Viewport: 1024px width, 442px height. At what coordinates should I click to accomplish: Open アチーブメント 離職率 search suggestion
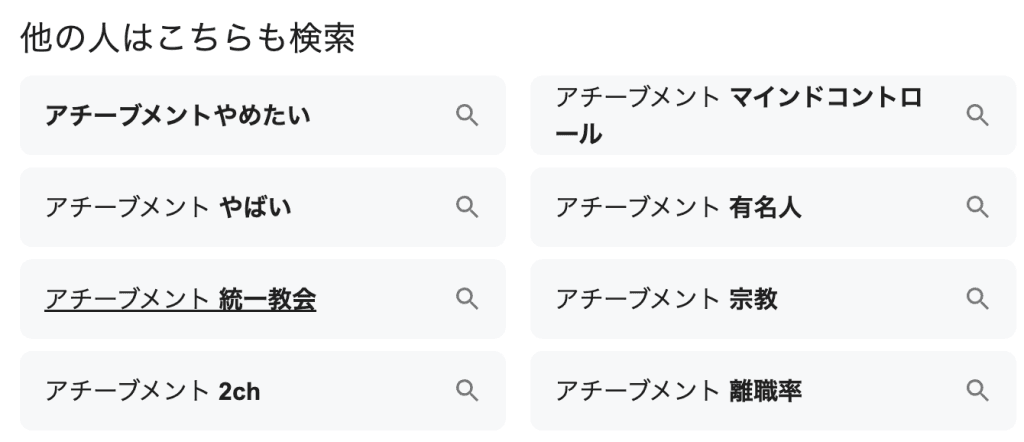click(x=678, y=391)
